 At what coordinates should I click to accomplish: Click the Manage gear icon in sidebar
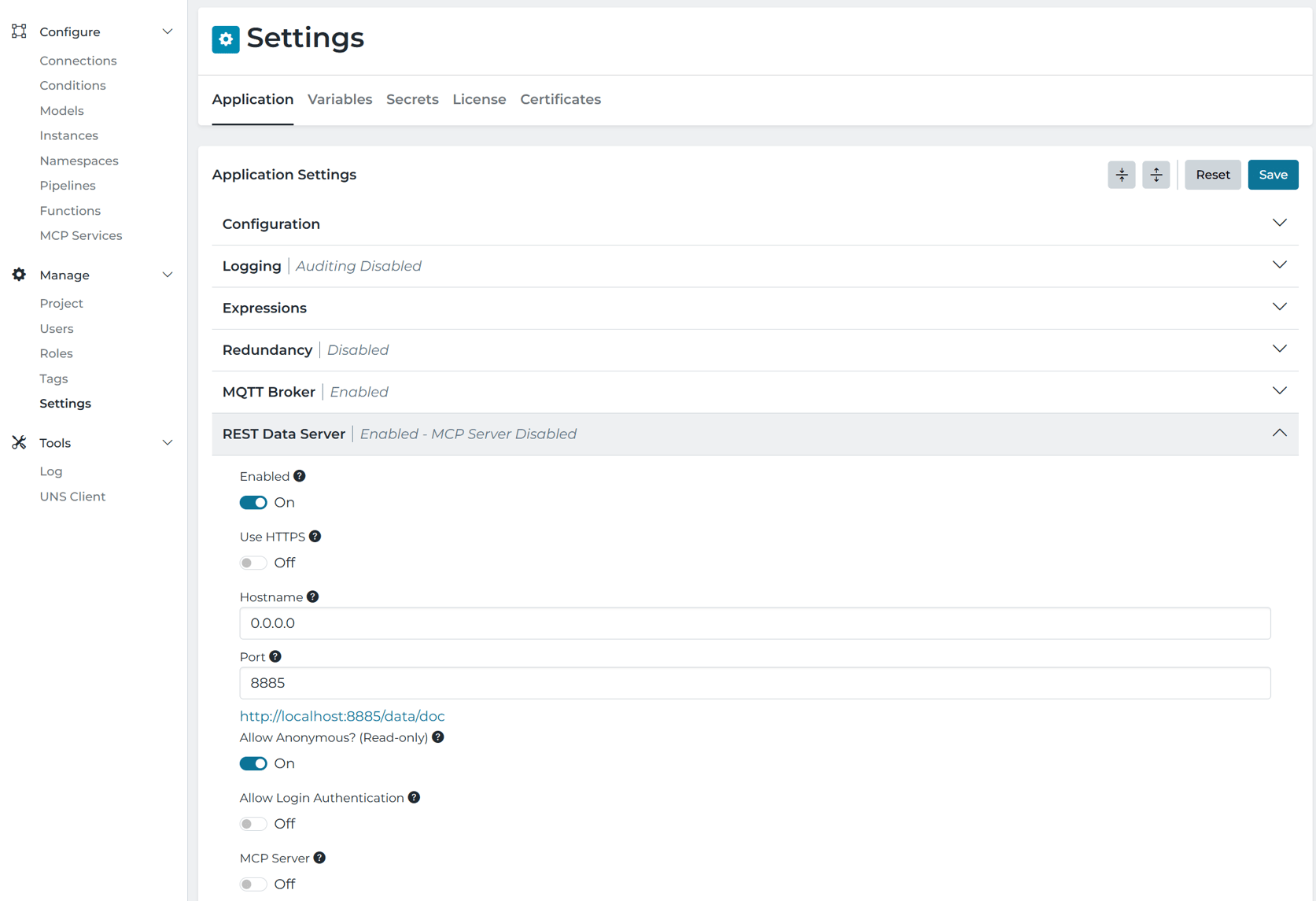[x=19, y=275]
